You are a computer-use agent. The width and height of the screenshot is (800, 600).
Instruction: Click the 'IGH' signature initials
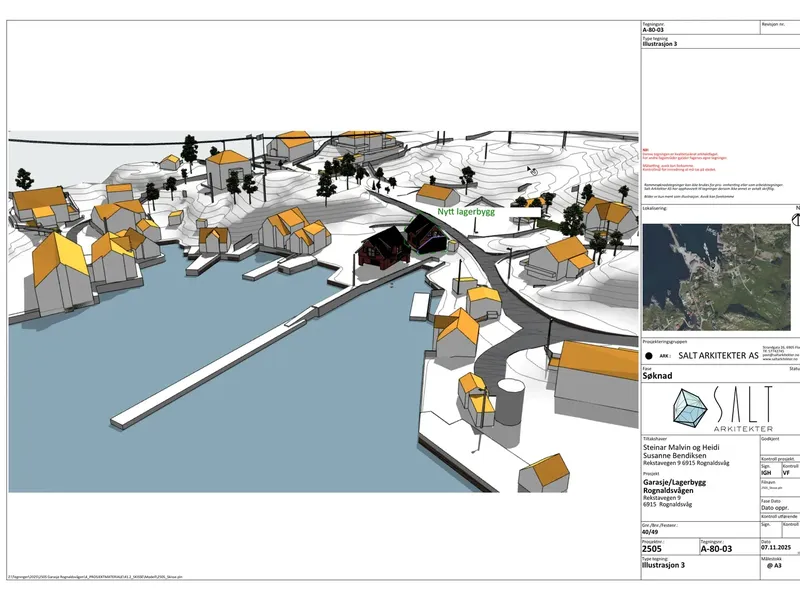(766, 473)
